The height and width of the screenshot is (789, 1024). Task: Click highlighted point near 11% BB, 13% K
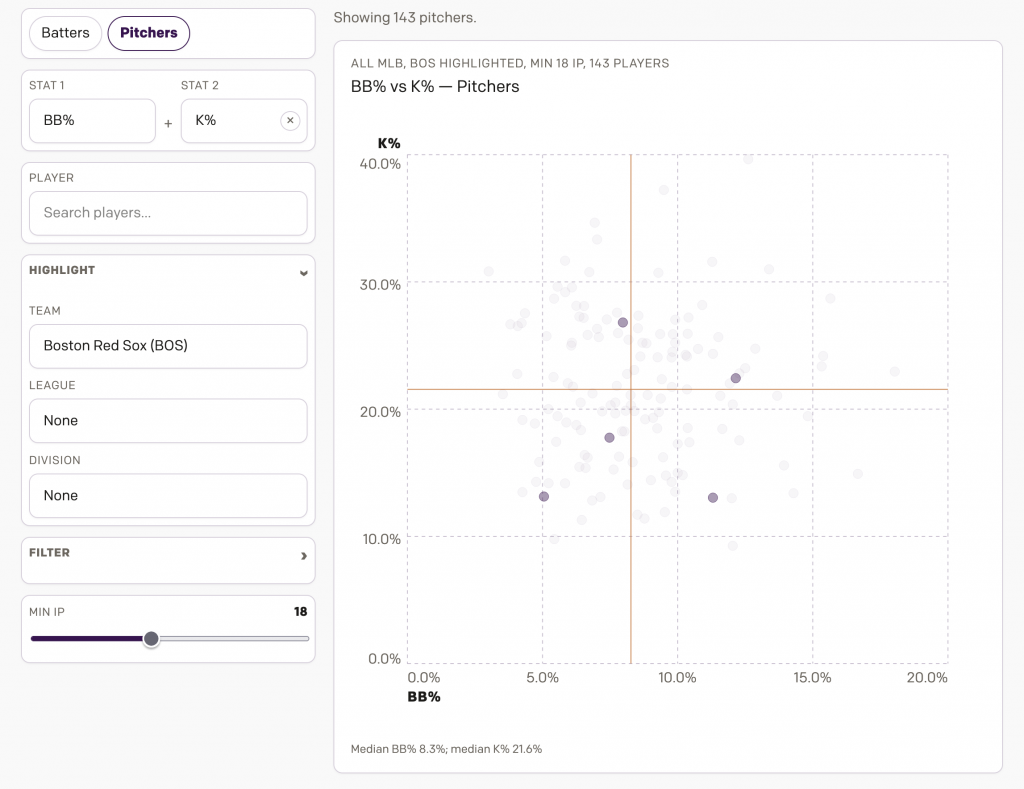[x=713, y=498]
